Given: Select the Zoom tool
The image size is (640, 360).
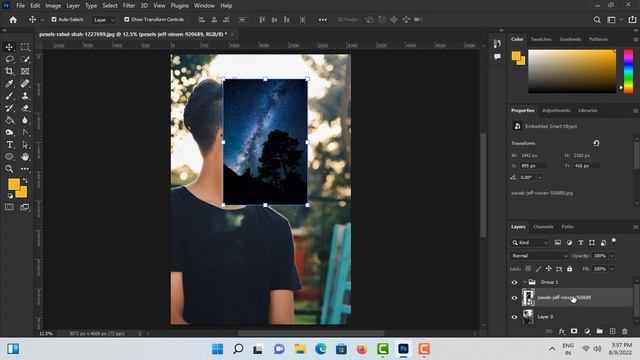Looking at the screenshot, I should tap(9, 169).
